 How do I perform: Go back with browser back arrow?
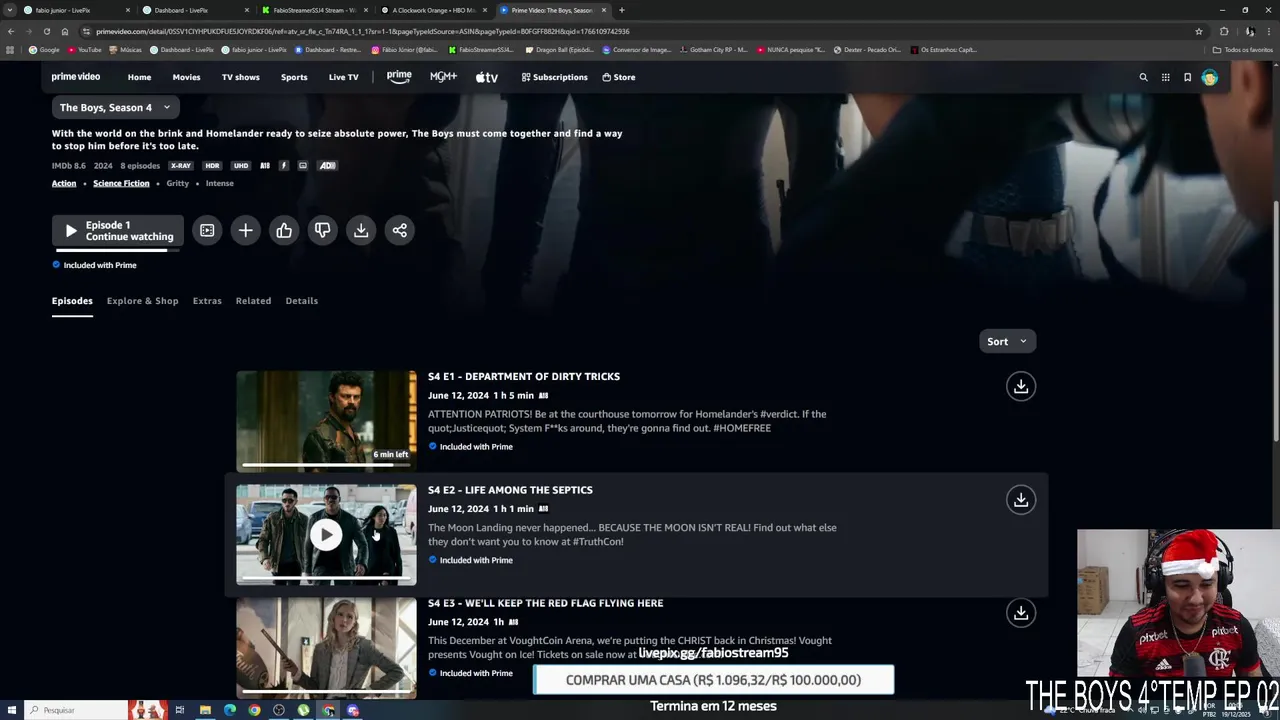11,31
